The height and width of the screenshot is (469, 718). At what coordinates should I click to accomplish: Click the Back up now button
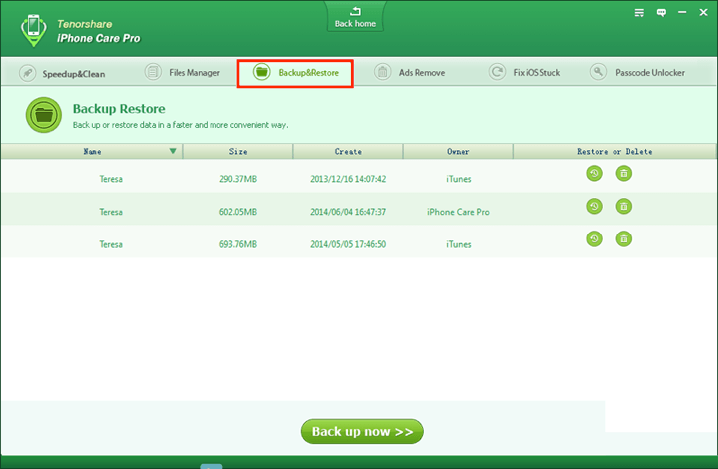click(x=362, y=431)
